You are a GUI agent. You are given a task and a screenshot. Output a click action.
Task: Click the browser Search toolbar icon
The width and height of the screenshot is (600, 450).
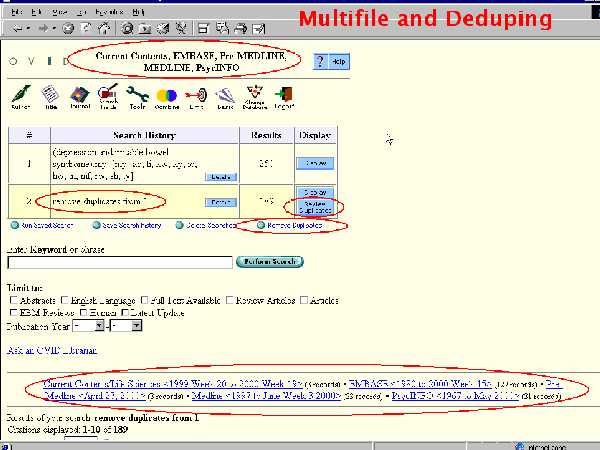[127, 28]
